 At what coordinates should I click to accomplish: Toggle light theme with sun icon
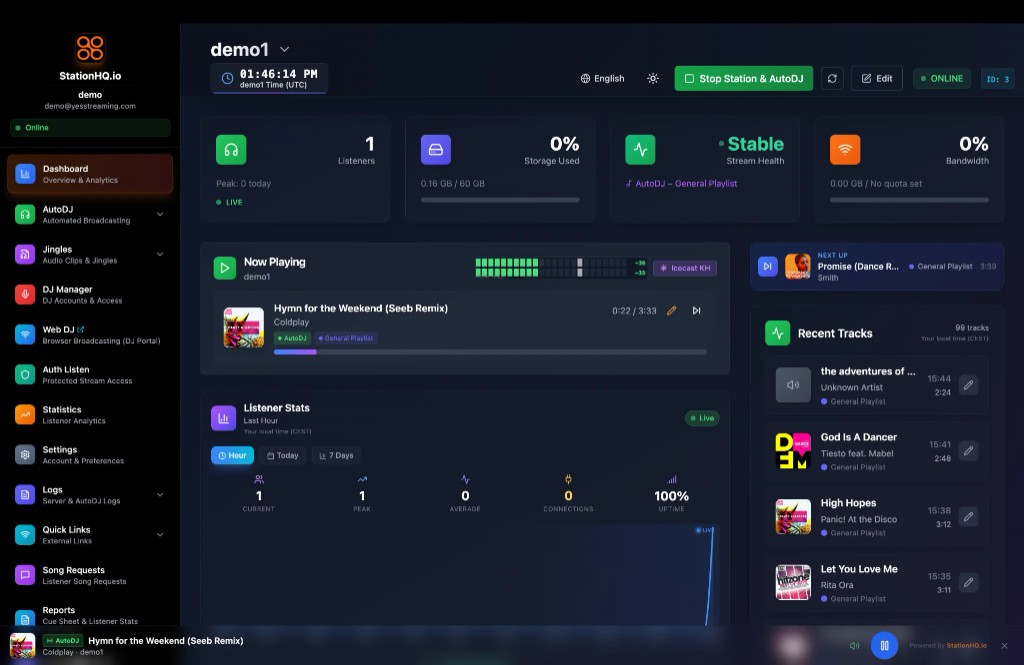pos(652,78)
